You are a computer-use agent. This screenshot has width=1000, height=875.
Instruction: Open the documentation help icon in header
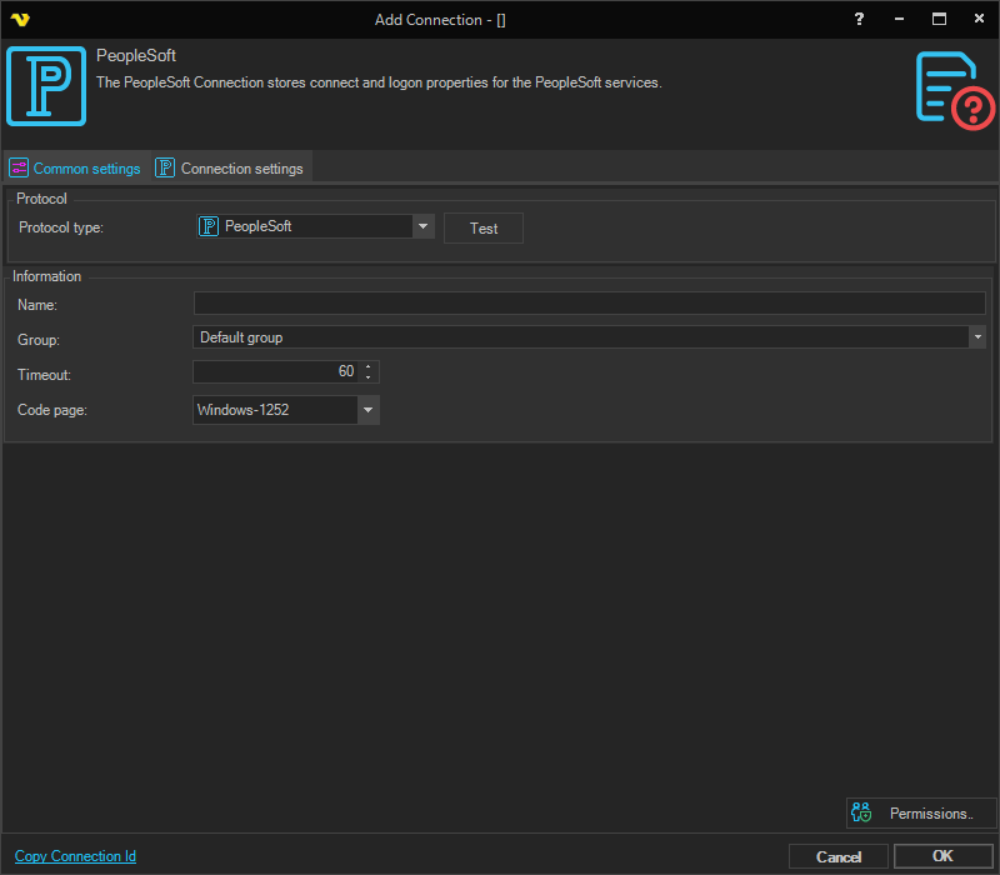coord(955,92)
